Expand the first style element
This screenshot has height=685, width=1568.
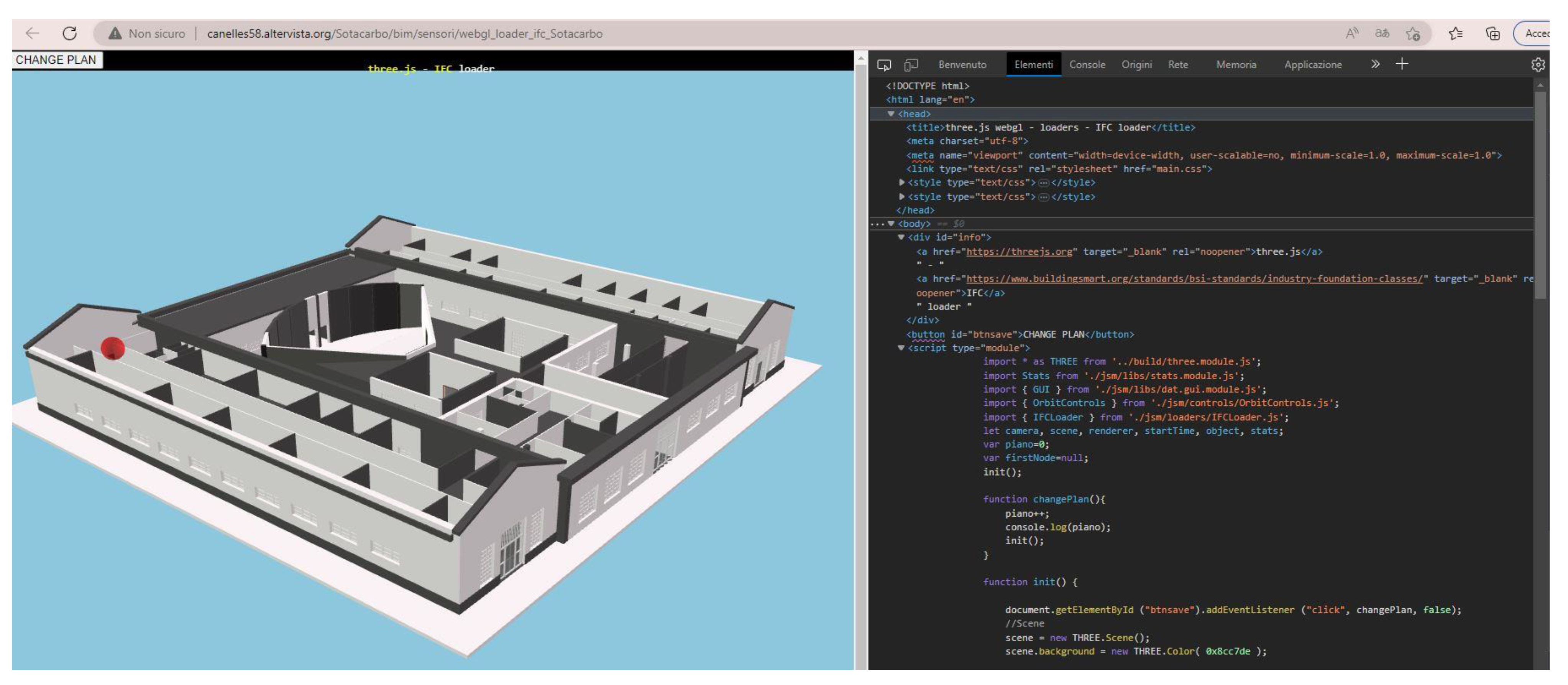pyautogui.click(x=901, y=182)
